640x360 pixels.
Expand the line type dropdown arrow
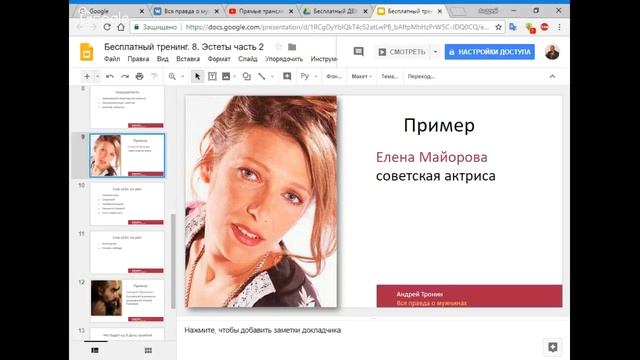272,76
